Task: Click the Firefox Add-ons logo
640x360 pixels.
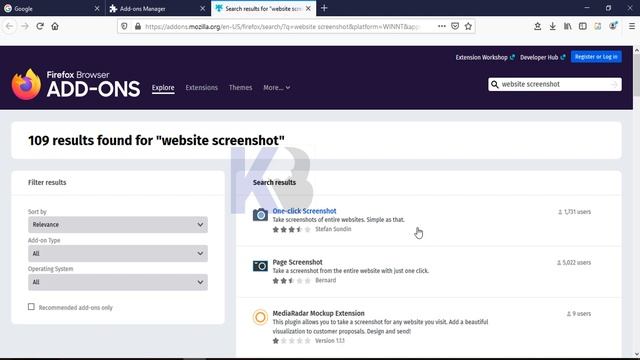Action: coord(76,84)
